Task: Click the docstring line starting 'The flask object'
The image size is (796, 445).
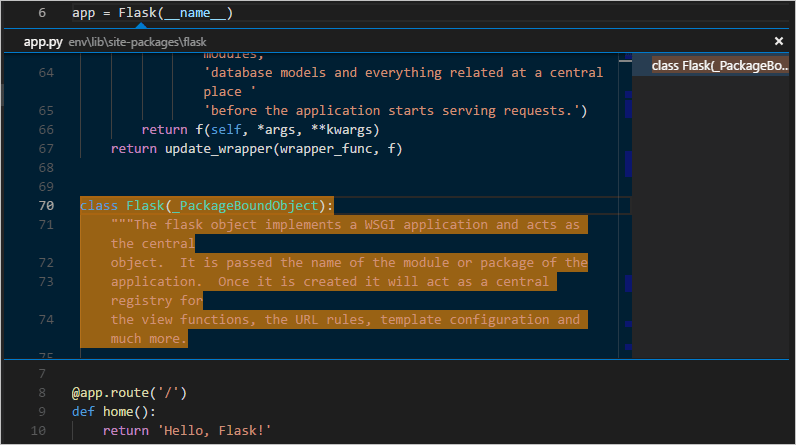Action: click(350, 225)
